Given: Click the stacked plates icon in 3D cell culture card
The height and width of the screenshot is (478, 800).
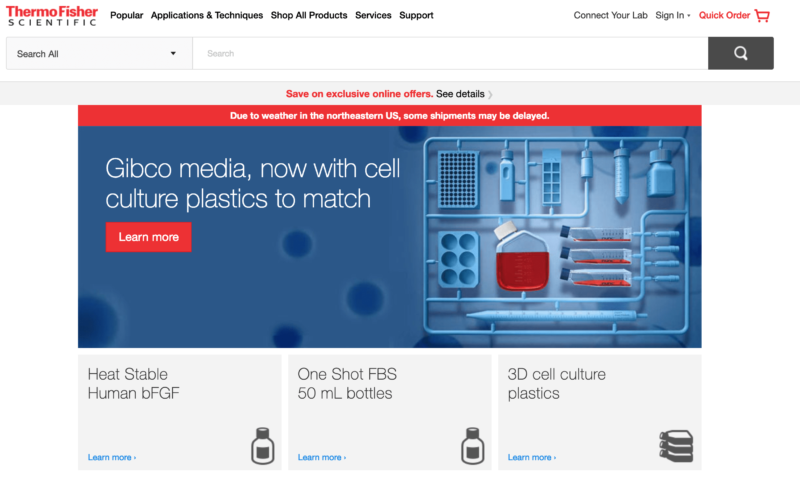Looking at the screenshot, I should pos(676,446).
